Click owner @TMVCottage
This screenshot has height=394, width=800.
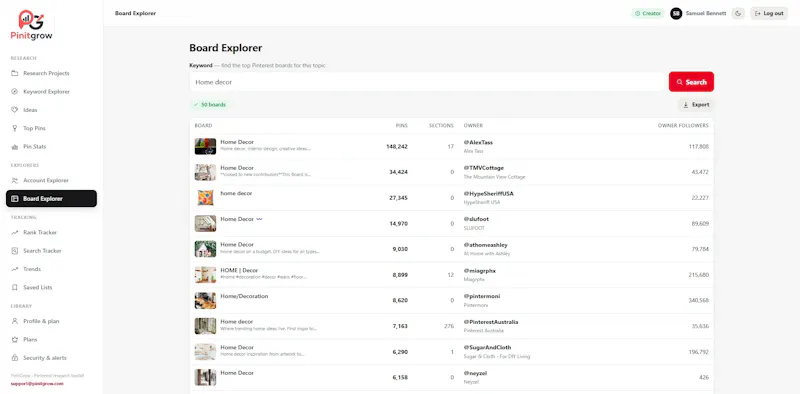click(x=484, y=168)
